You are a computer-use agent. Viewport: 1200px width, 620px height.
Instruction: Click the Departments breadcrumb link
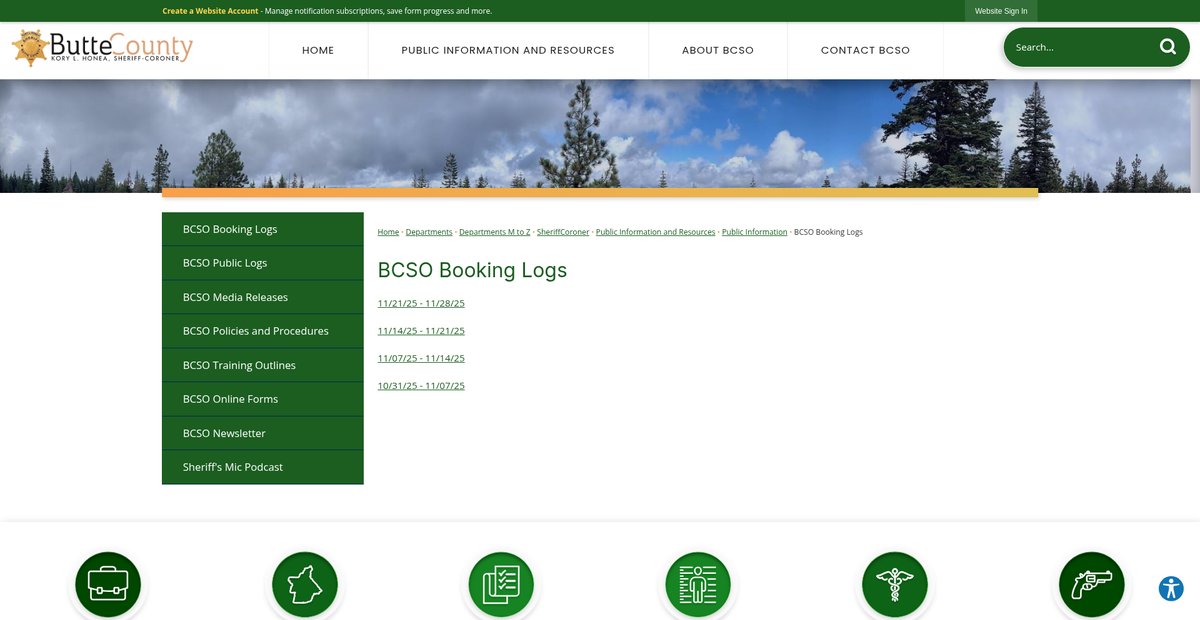[x=429, y=232]
